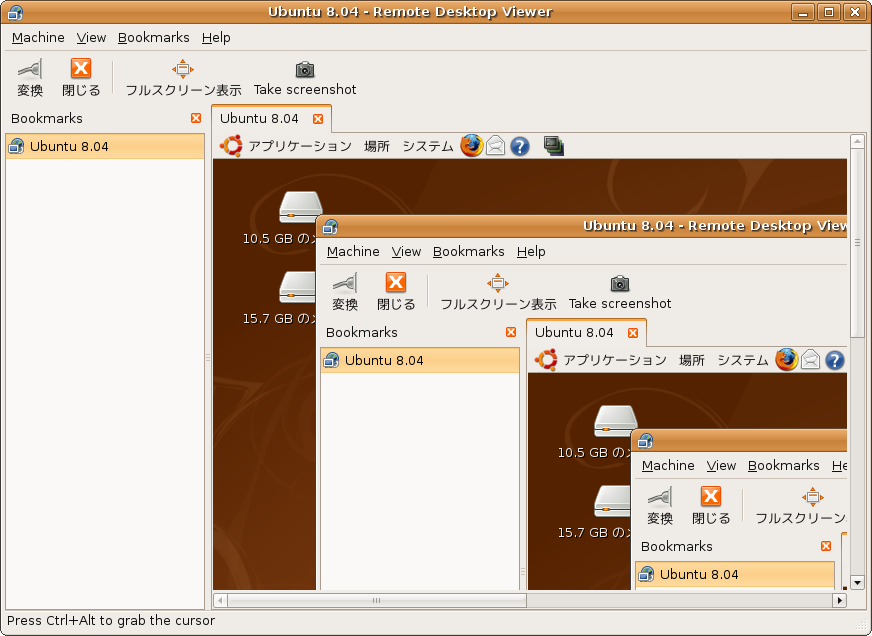872x636 pixels.
Task: Close Ubuntu 8.04 tab in second-level nested window
Action: [x=633, y=333]
